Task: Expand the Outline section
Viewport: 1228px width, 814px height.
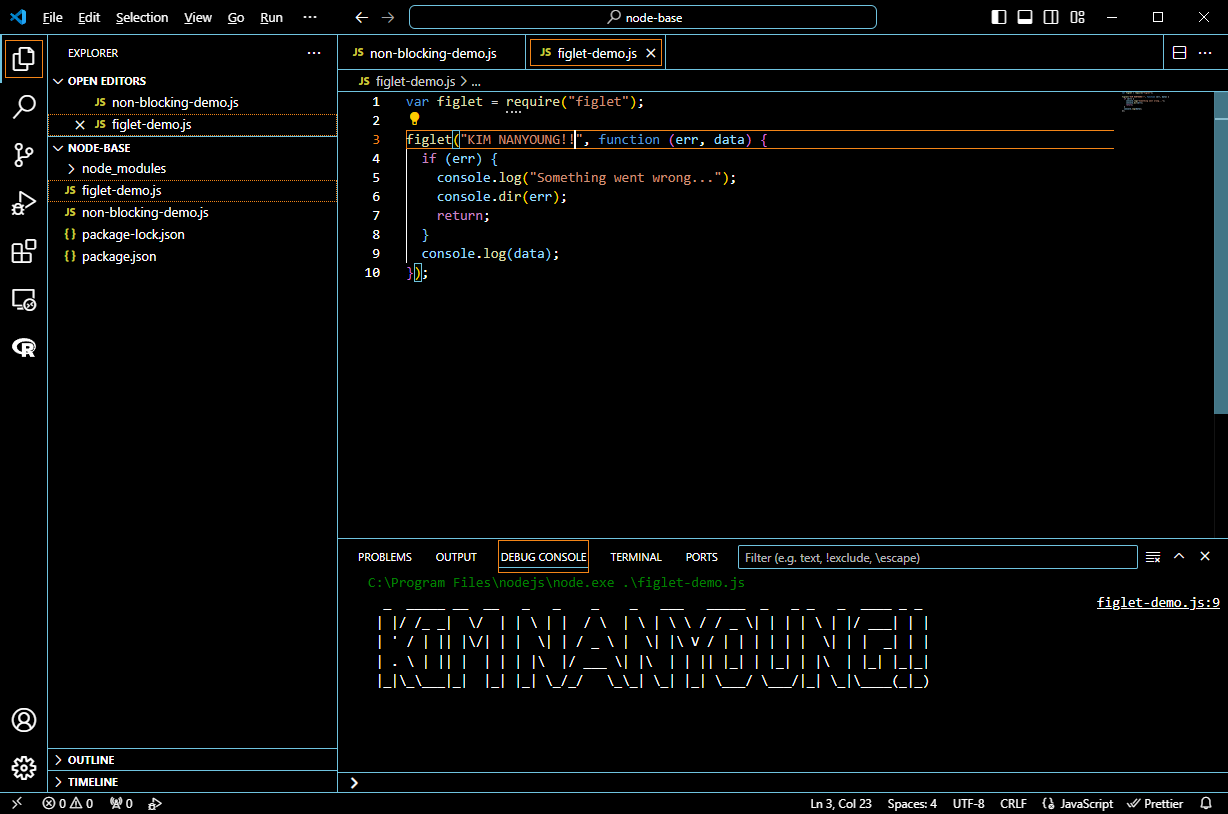Action: click(x=192, y=760)
